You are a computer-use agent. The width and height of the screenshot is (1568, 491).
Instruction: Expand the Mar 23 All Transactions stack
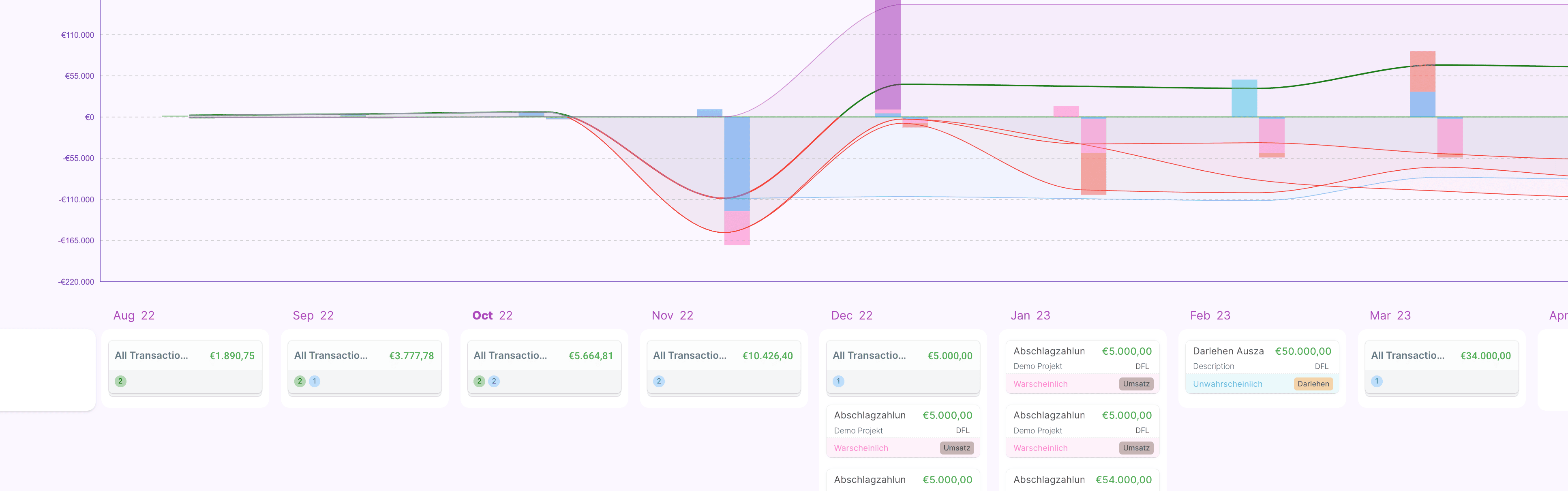1441,356
